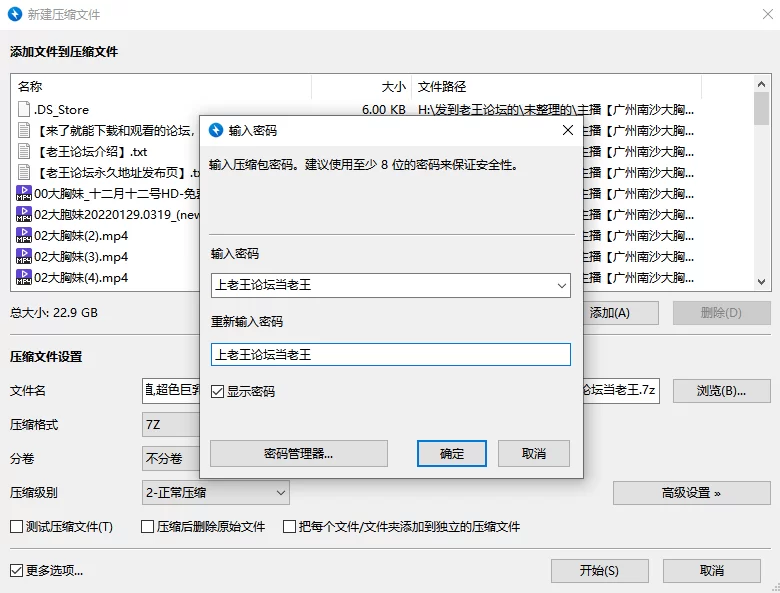Click the Bandizip logo in main window title
Screen dimensions: 780x593
[15, 14]
